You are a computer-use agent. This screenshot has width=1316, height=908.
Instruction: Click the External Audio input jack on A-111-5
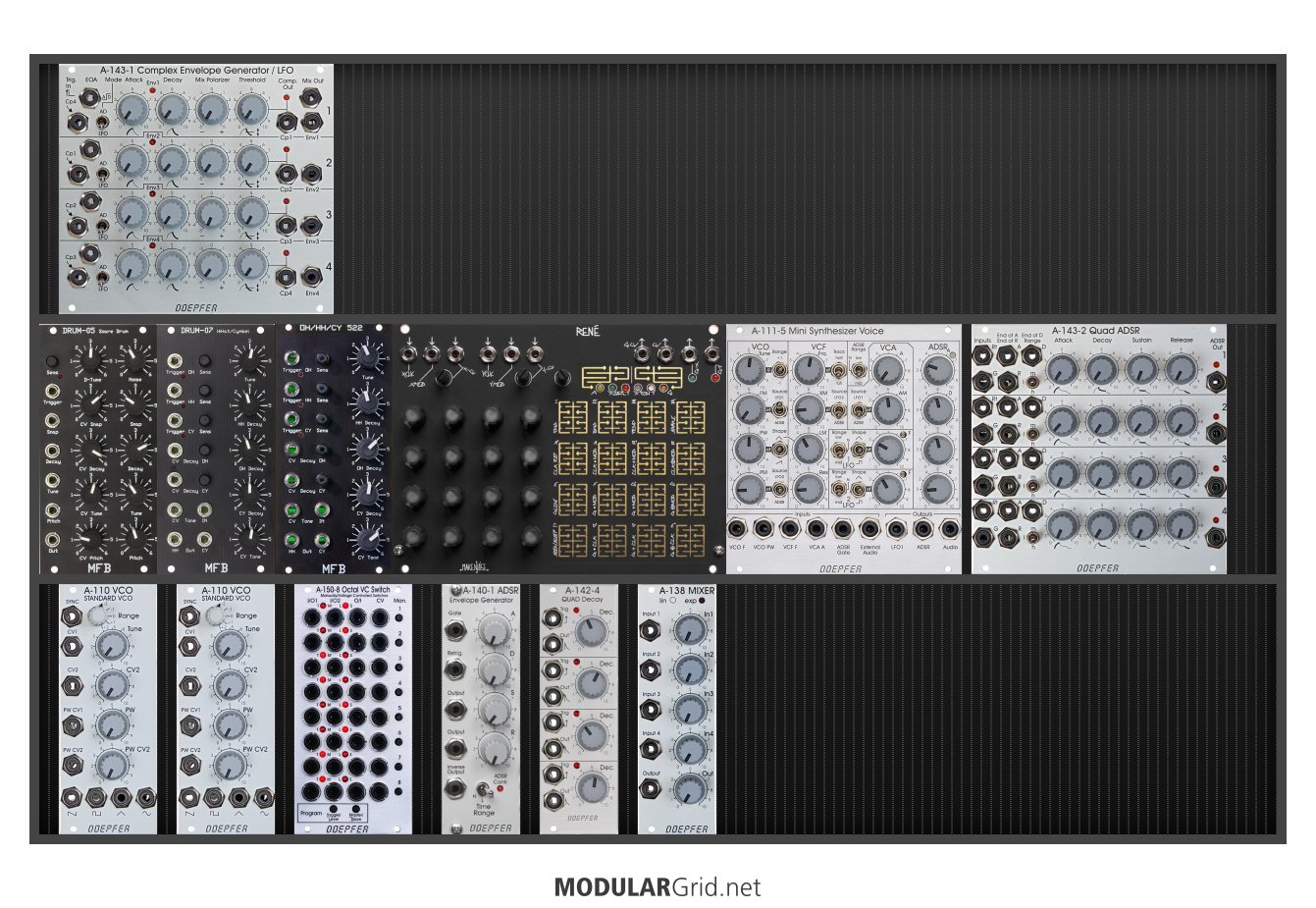pyautogui.click(x=869, y=529)
